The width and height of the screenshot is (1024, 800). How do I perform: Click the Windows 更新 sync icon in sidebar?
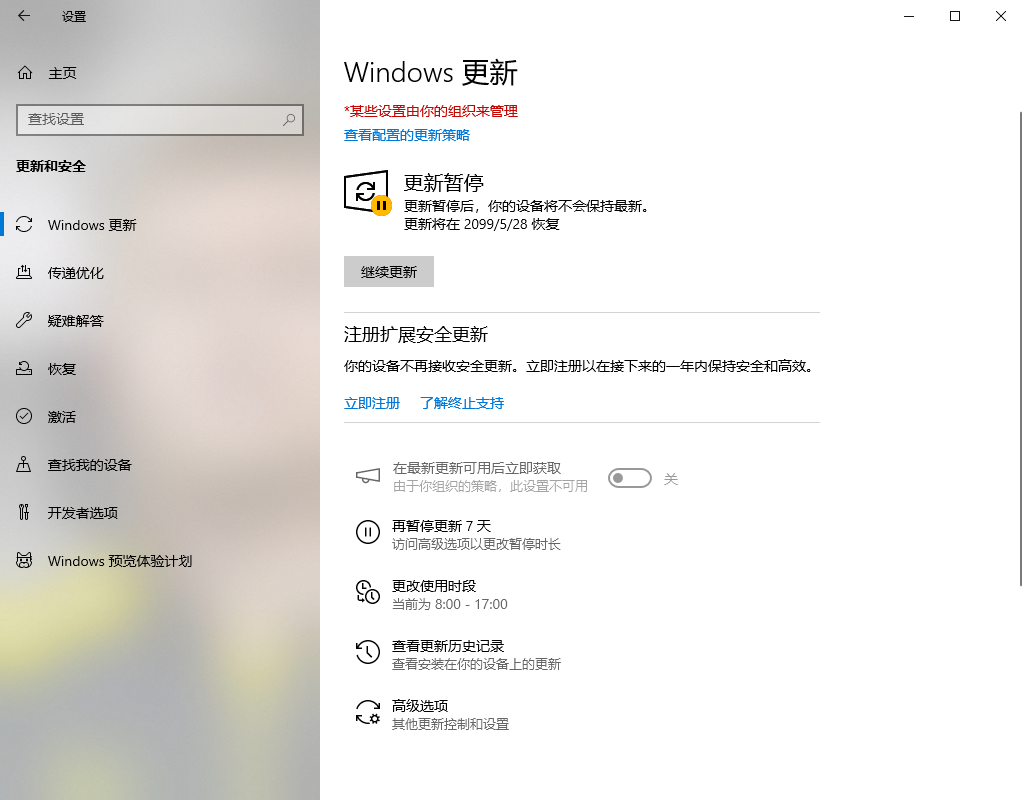click(x=24, y=225)
